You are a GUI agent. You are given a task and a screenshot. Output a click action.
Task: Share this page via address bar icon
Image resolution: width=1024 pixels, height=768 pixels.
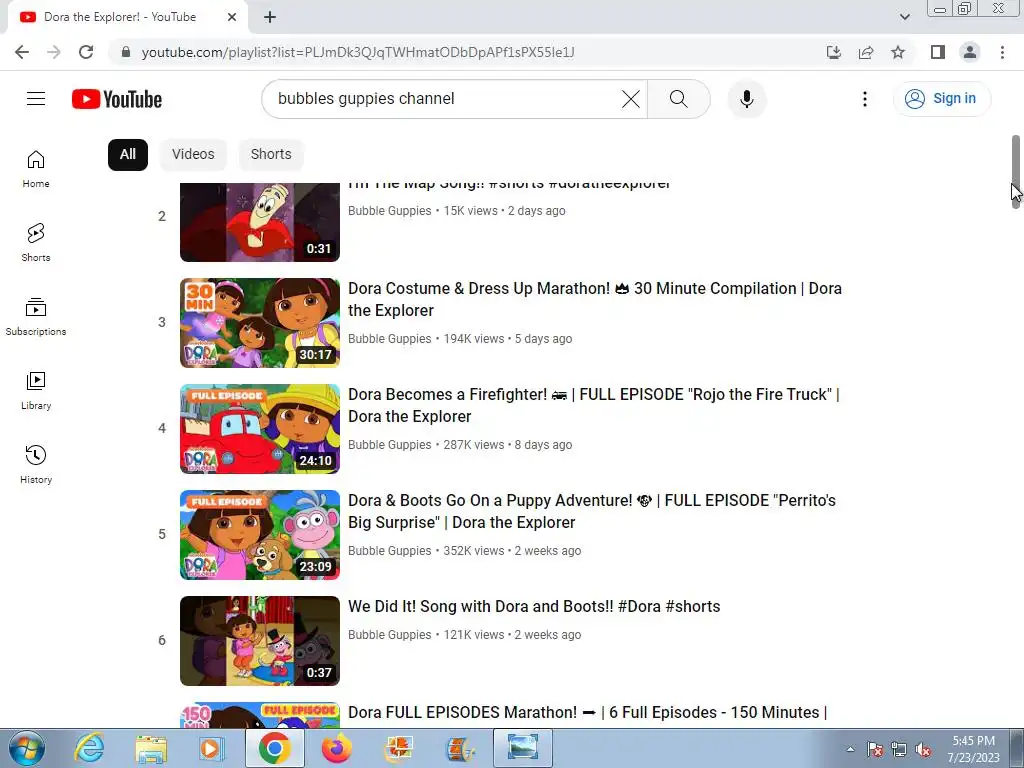click(865, 52)
